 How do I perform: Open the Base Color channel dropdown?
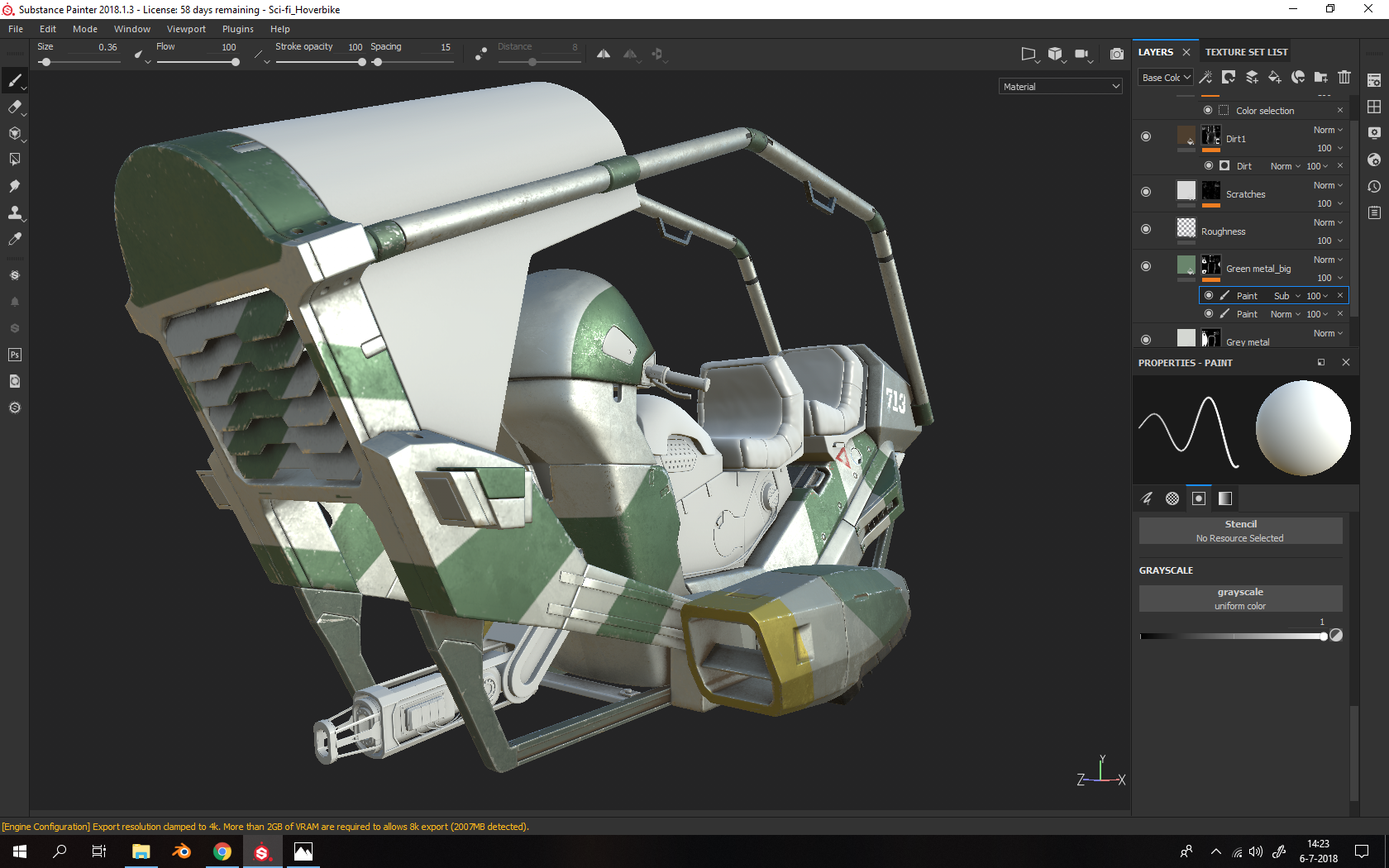[x=1166, y=78]
